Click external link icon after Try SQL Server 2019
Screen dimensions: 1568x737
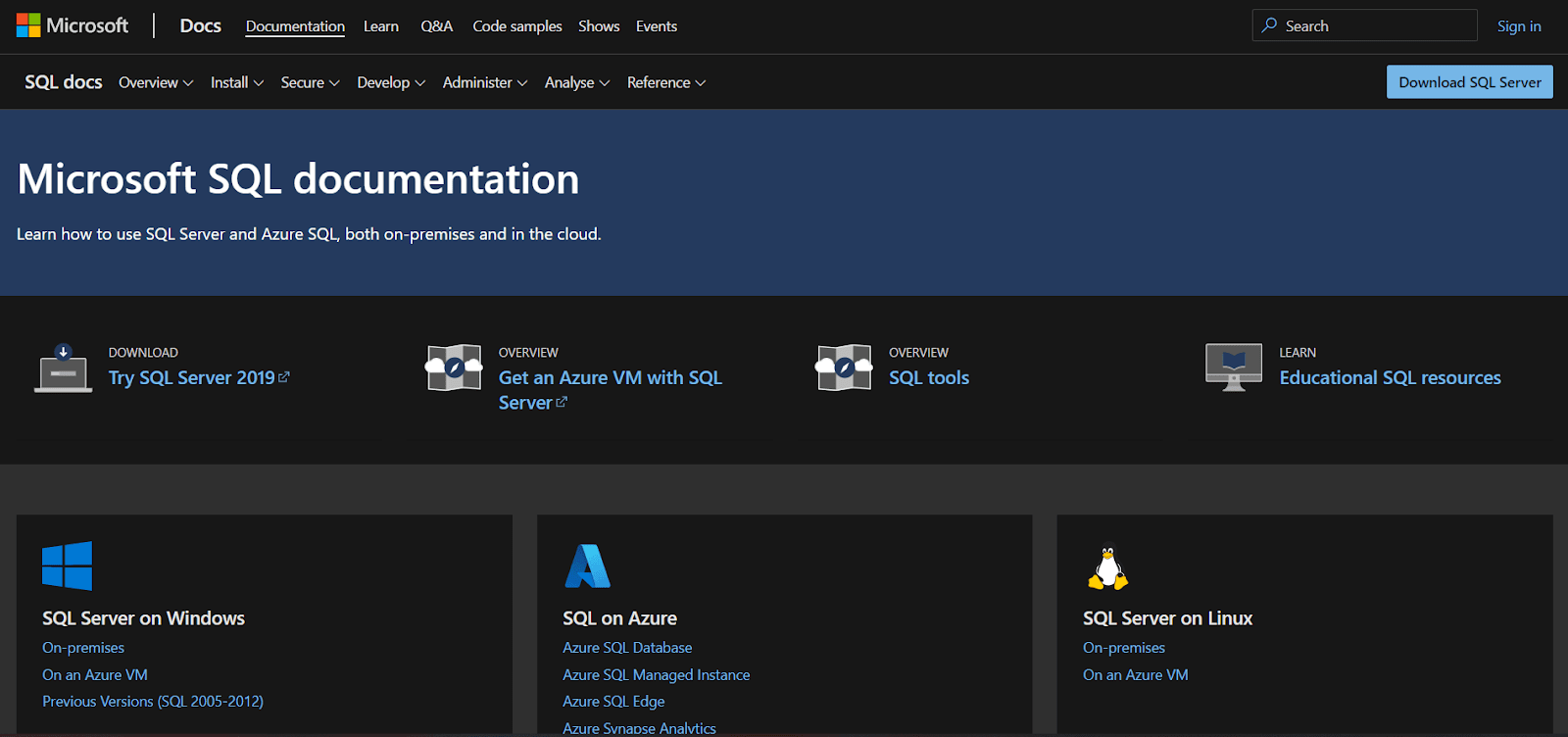(x=284, y=376)
